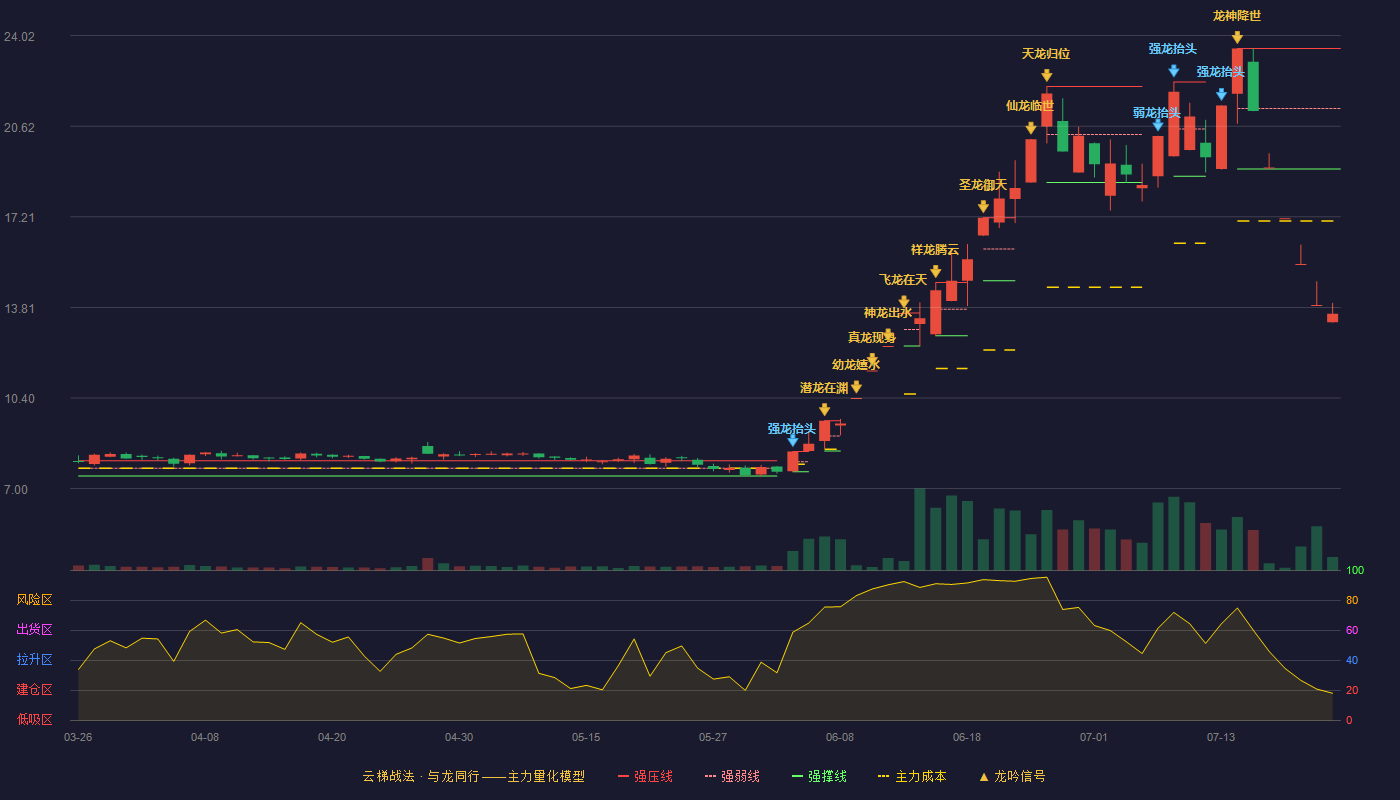
Task: Toggle the 云梯战法 · 与龙同行 legend entry
Action: click(474, 776)
